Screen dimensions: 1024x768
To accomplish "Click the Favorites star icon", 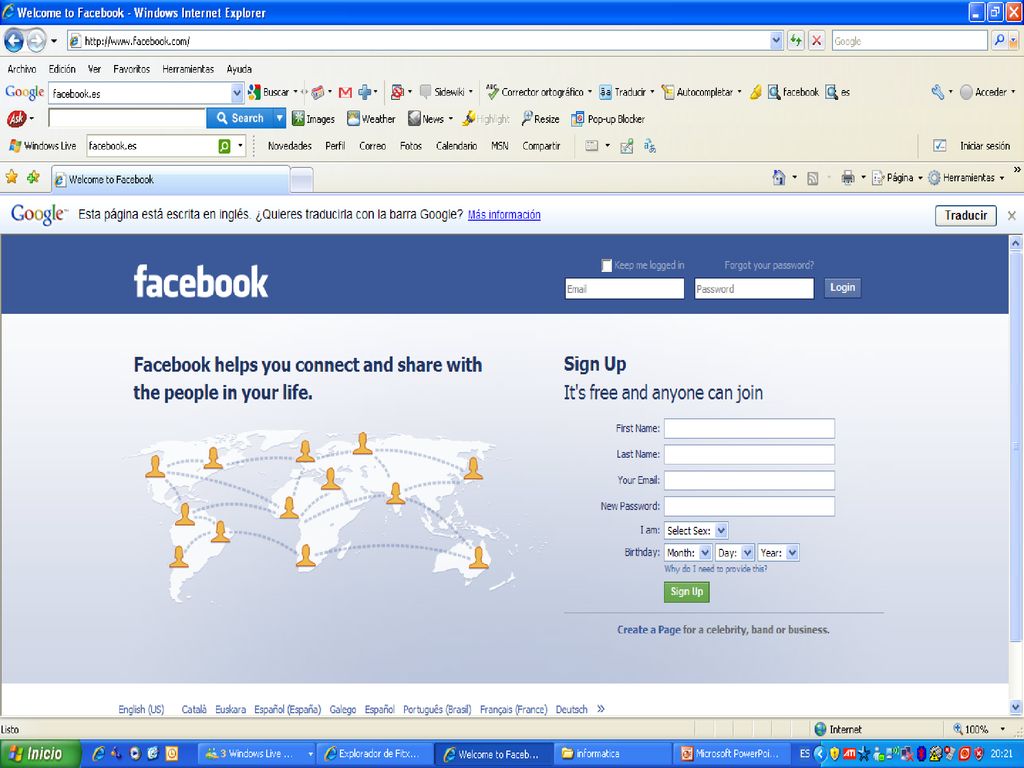I will tap(11, 177).
